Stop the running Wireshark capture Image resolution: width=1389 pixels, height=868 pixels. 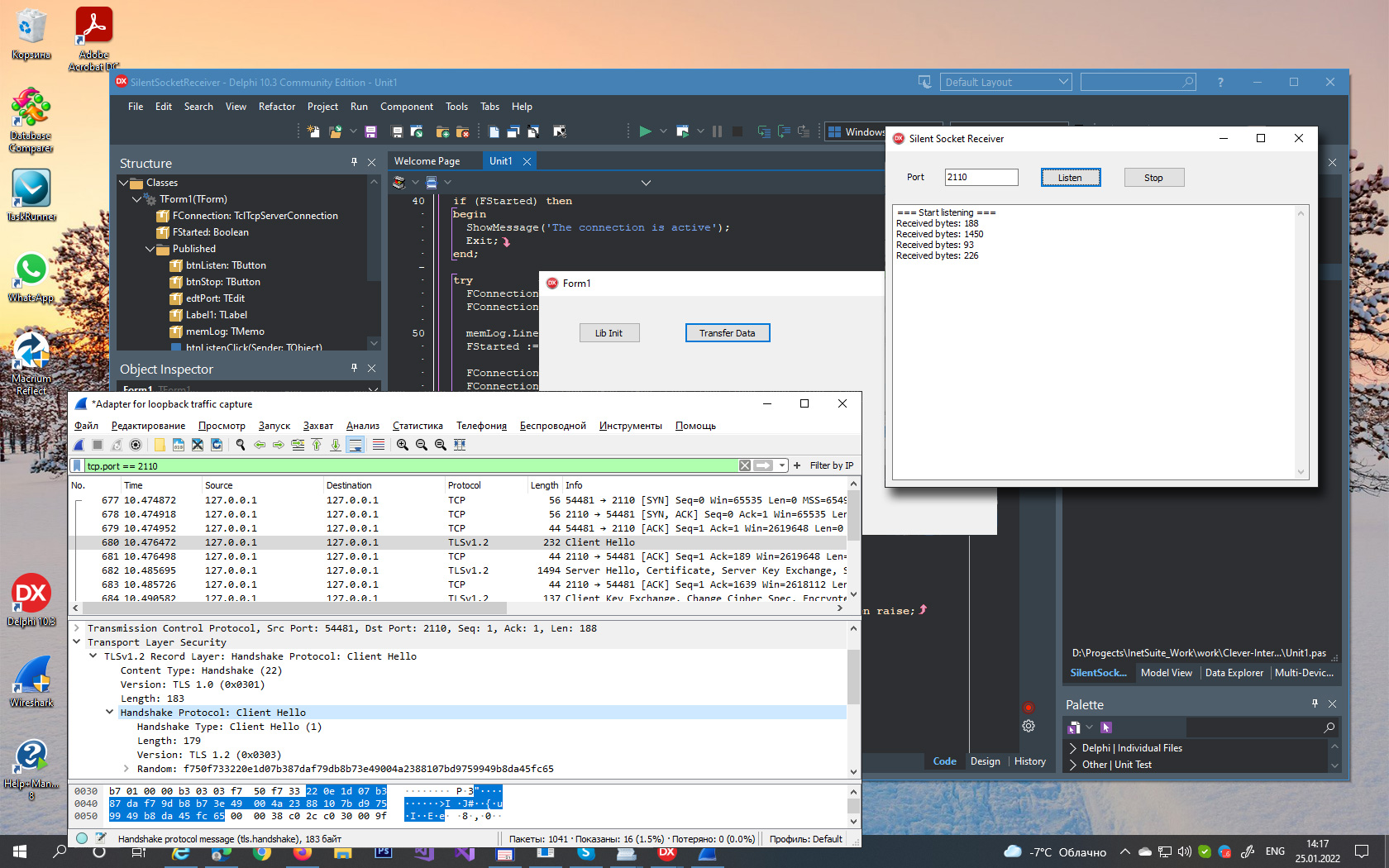click(98, 445)
